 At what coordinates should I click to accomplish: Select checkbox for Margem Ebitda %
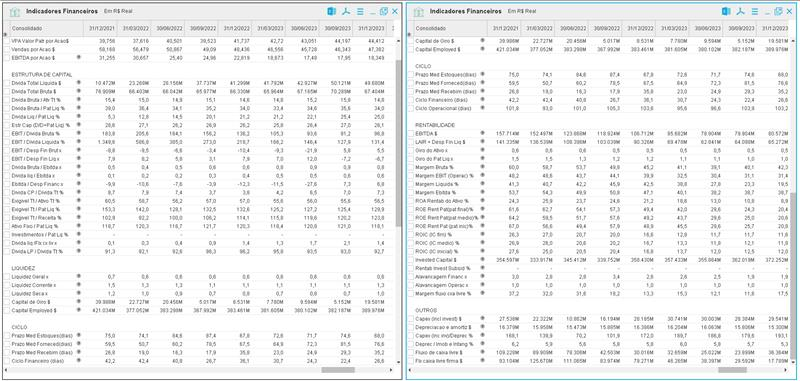[411, 192]
